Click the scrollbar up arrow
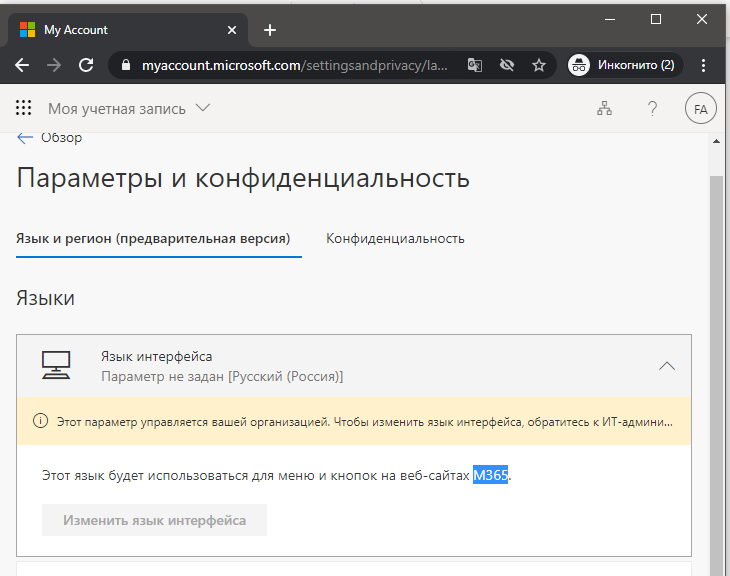This screenshot has width=730, height=576. tap(716, 141)
